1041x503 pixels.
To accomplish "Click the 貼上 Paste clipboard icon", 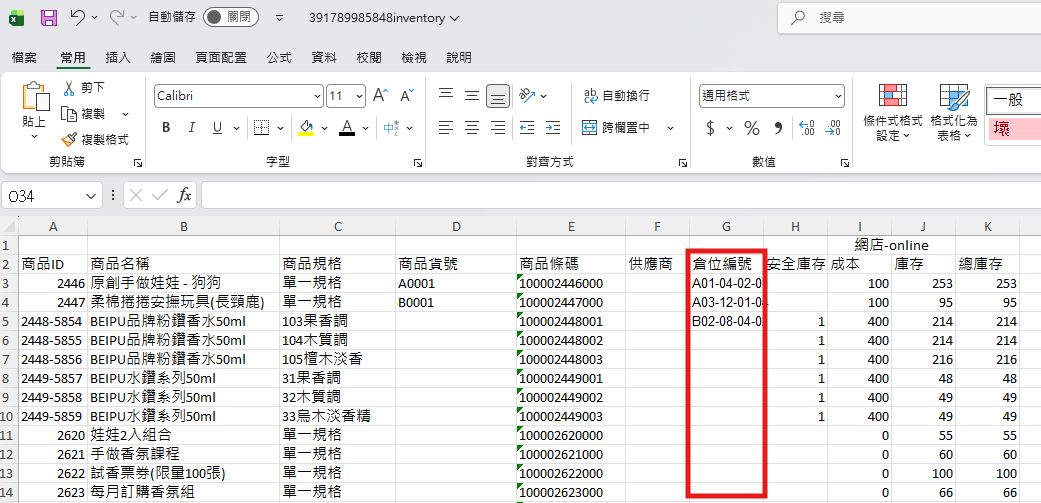I will [x=35, y=98].
